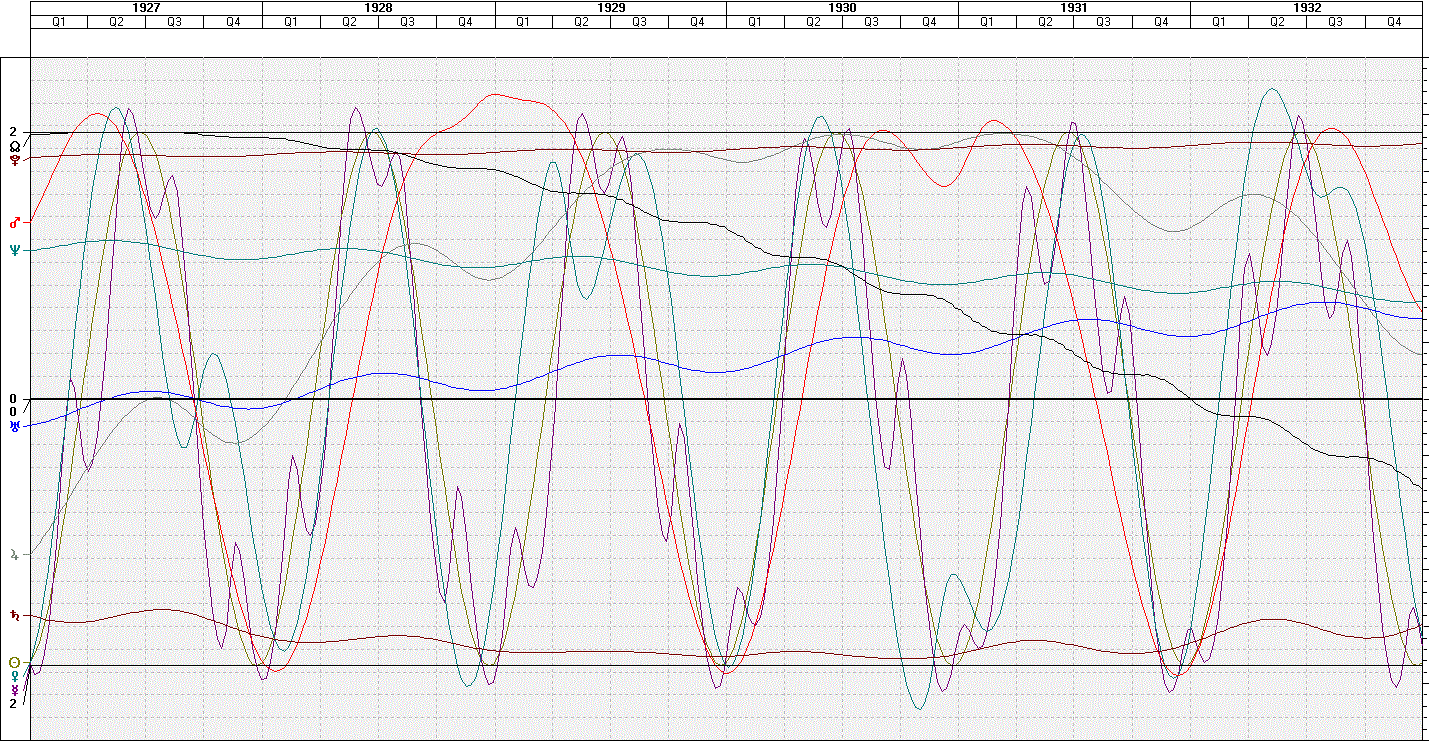Click the 1932 year header
Viewport: 1429px width, 746px height.
click(1306, 7)
